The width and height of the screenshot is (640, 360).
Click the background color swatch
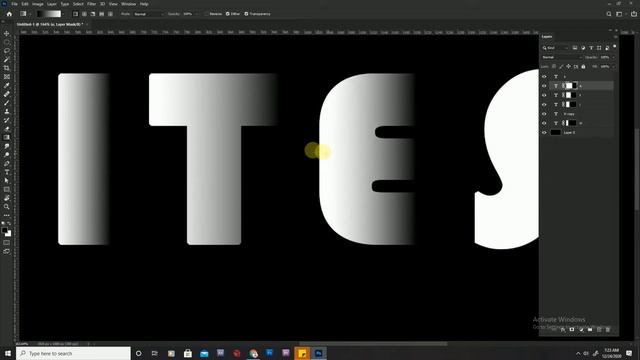coord(8,233)
